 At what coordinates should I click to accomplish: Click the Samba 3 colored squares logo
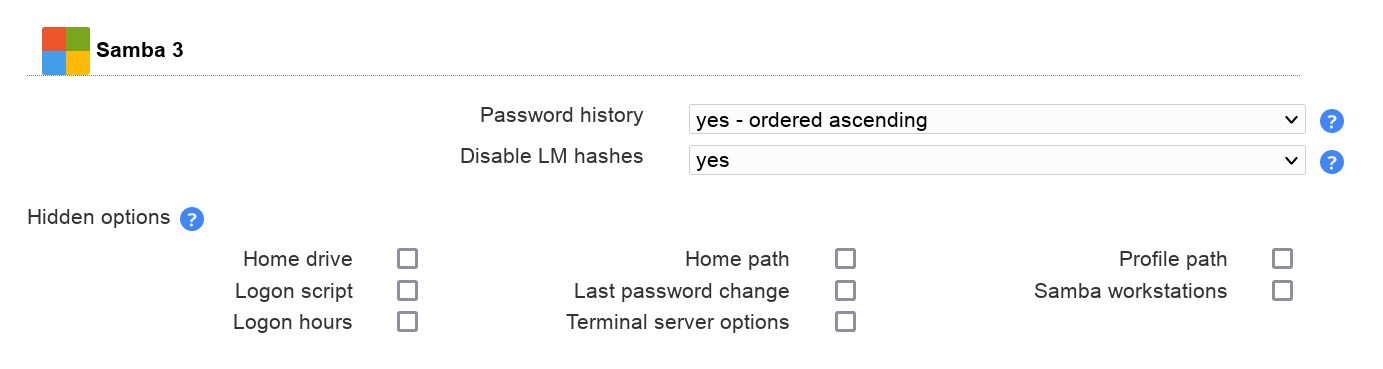tap(66, 51)
